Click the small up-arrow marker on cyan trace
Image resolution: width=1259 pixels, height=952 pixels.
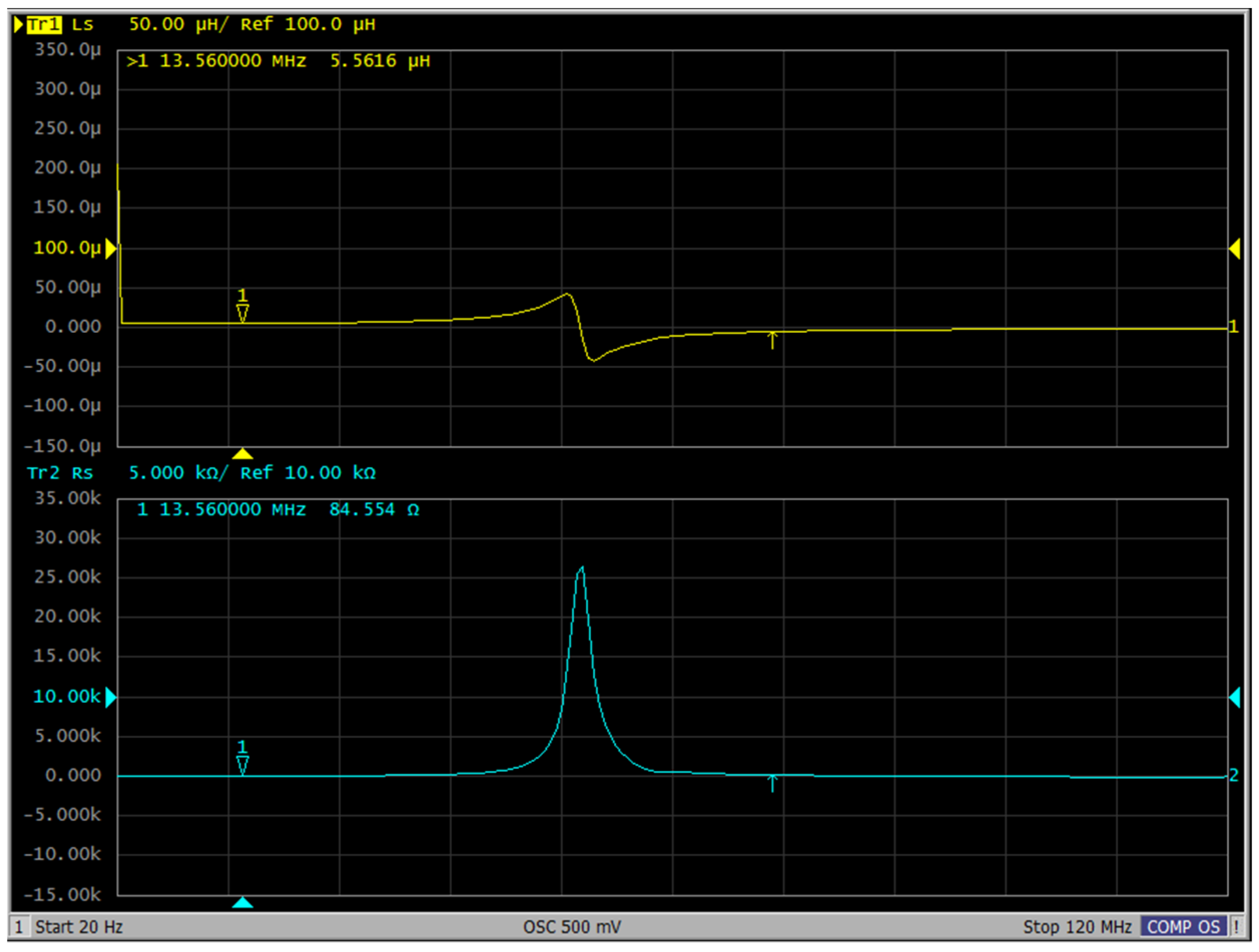772,783
